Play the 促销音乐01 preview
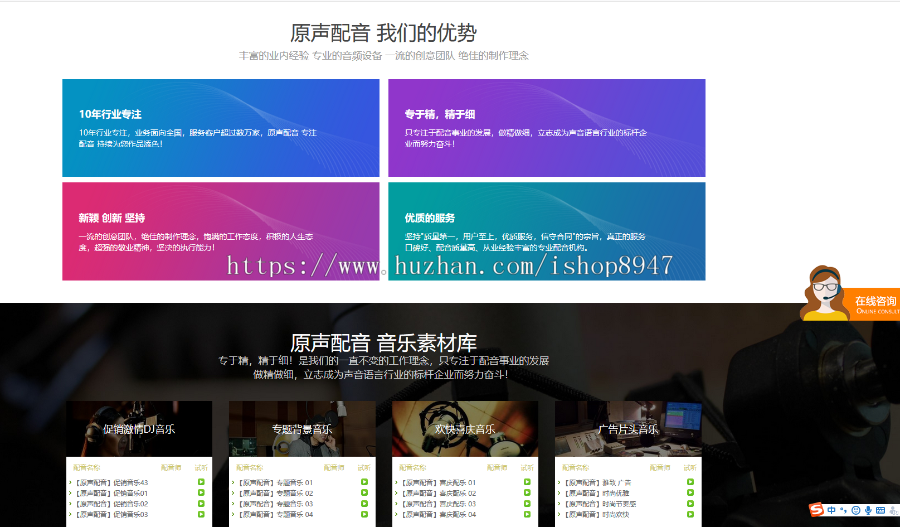Viewport: 900px width, 527px height. click(x=201, y=493)
